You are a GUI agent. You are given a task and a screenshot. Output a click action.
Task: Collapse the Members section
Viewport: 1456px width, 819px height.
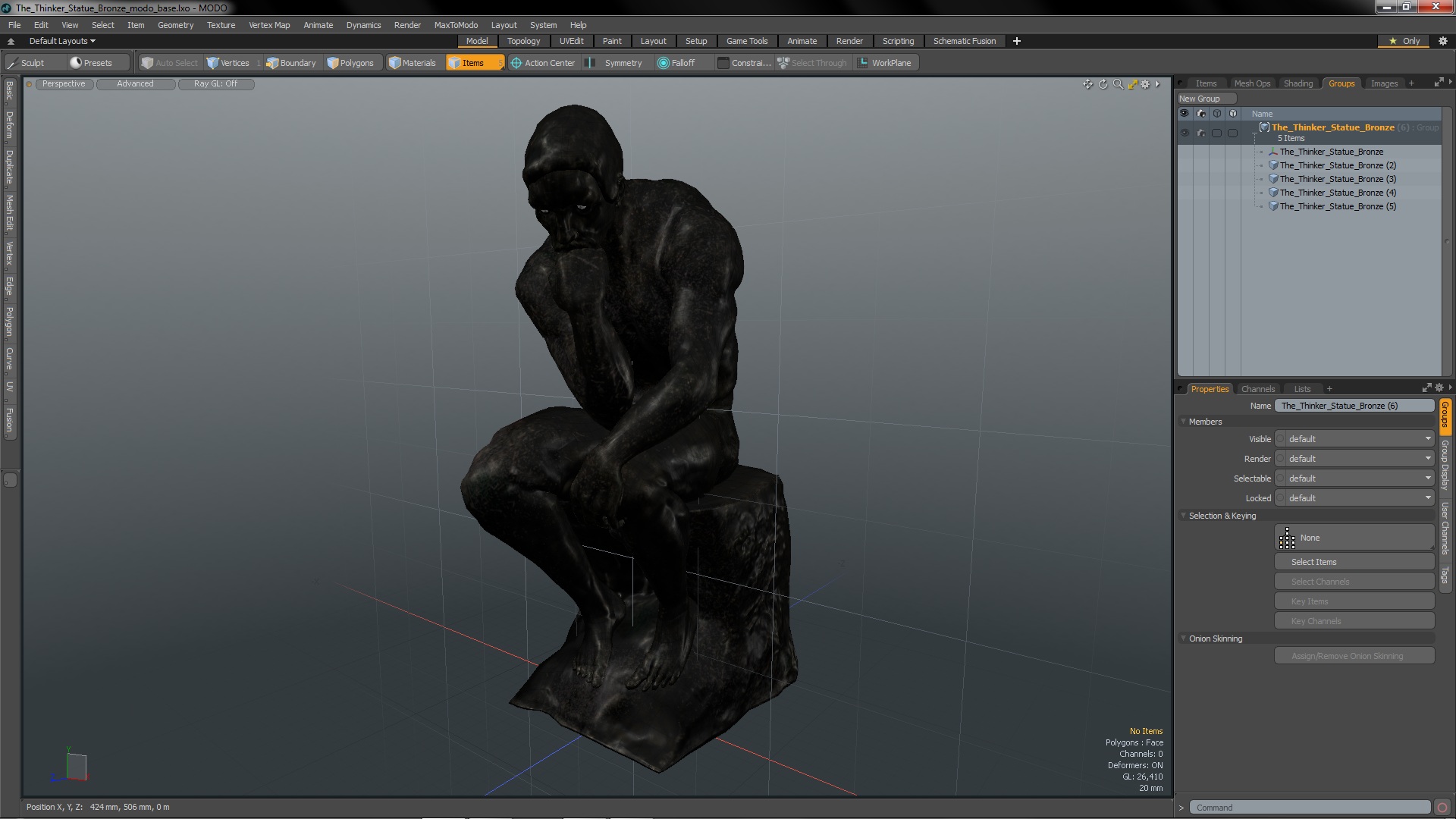pos(1183,422)
